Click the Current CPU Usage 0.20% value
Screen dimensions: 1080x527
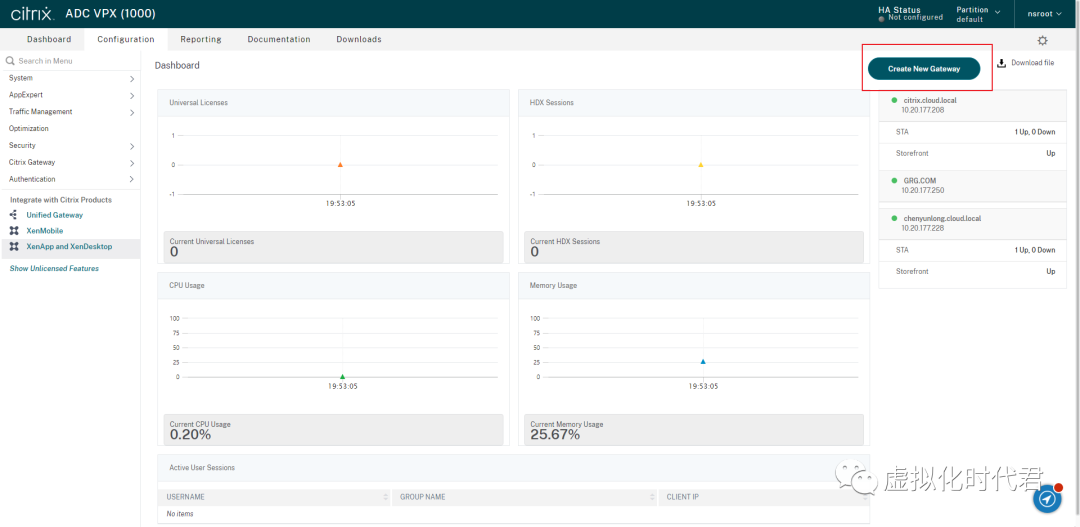190,435
